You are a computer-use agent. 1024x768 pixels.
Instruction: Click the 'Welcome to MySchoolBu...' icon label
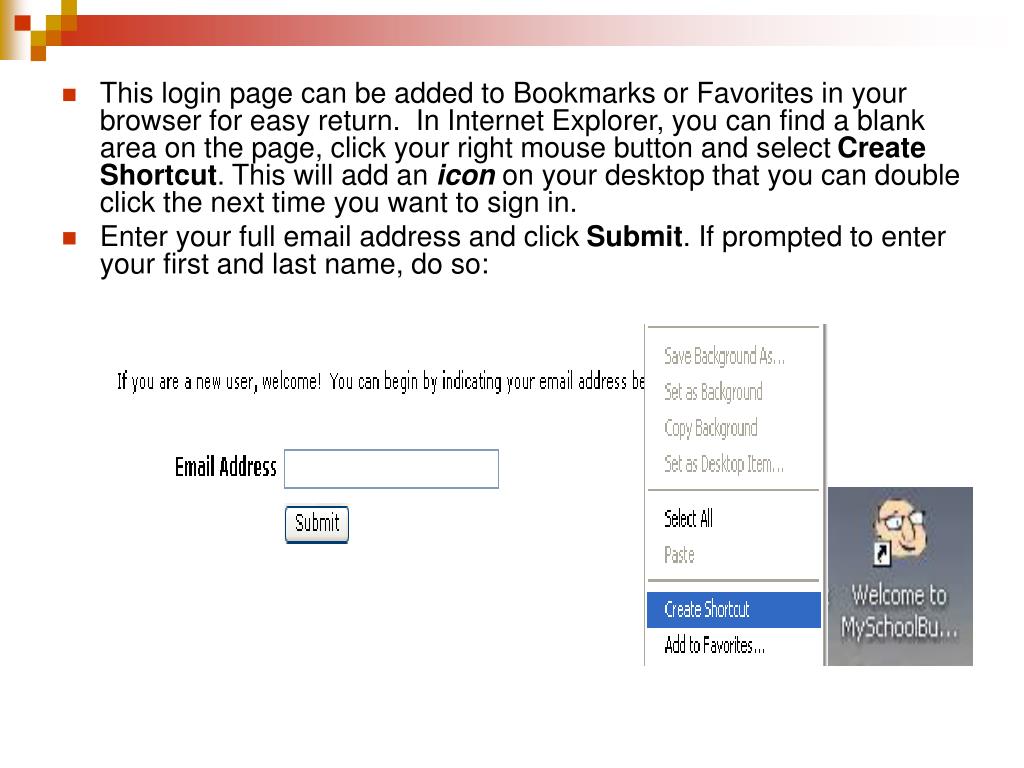pos(899,611)
